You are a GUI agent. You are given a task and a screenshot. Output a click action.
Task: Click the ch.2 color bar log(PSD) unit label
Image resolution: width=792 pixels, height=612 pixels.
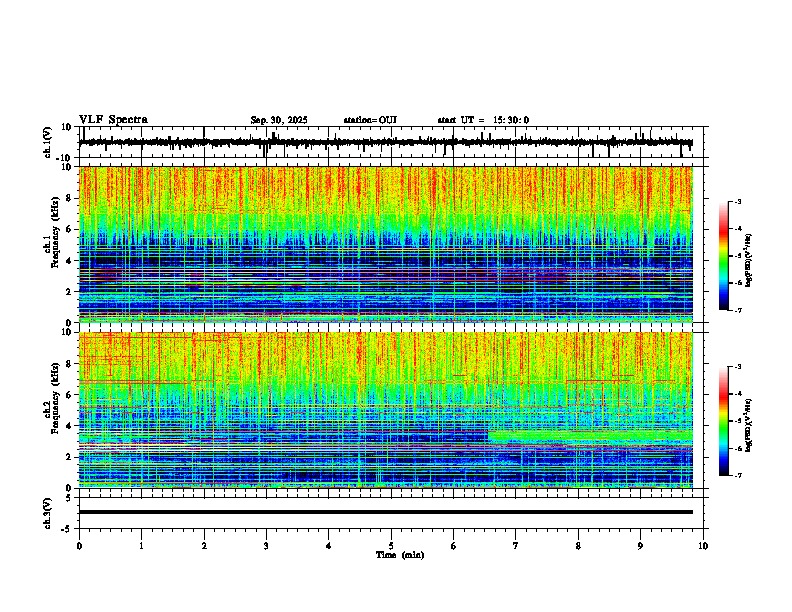[748, 425]
